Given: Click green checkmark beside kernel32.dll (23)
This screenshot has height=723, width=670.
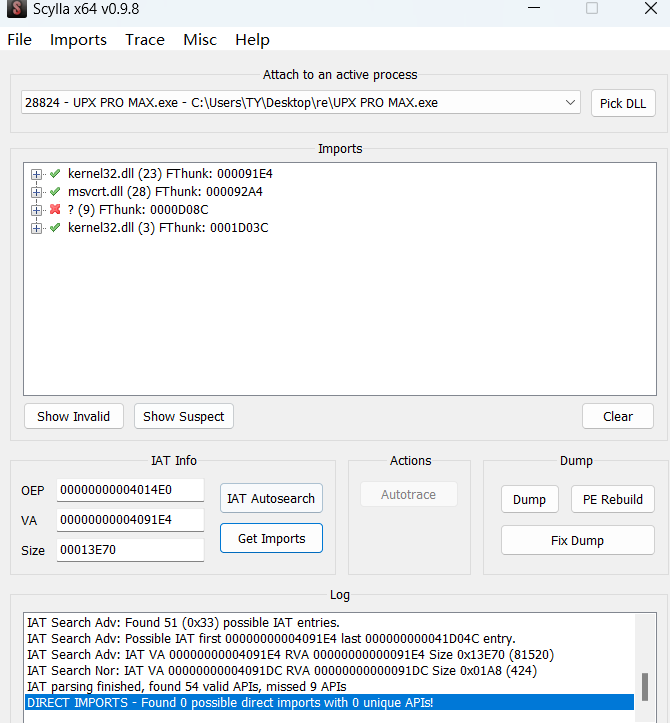Looking at the screenshot, I should click(55, 173).
